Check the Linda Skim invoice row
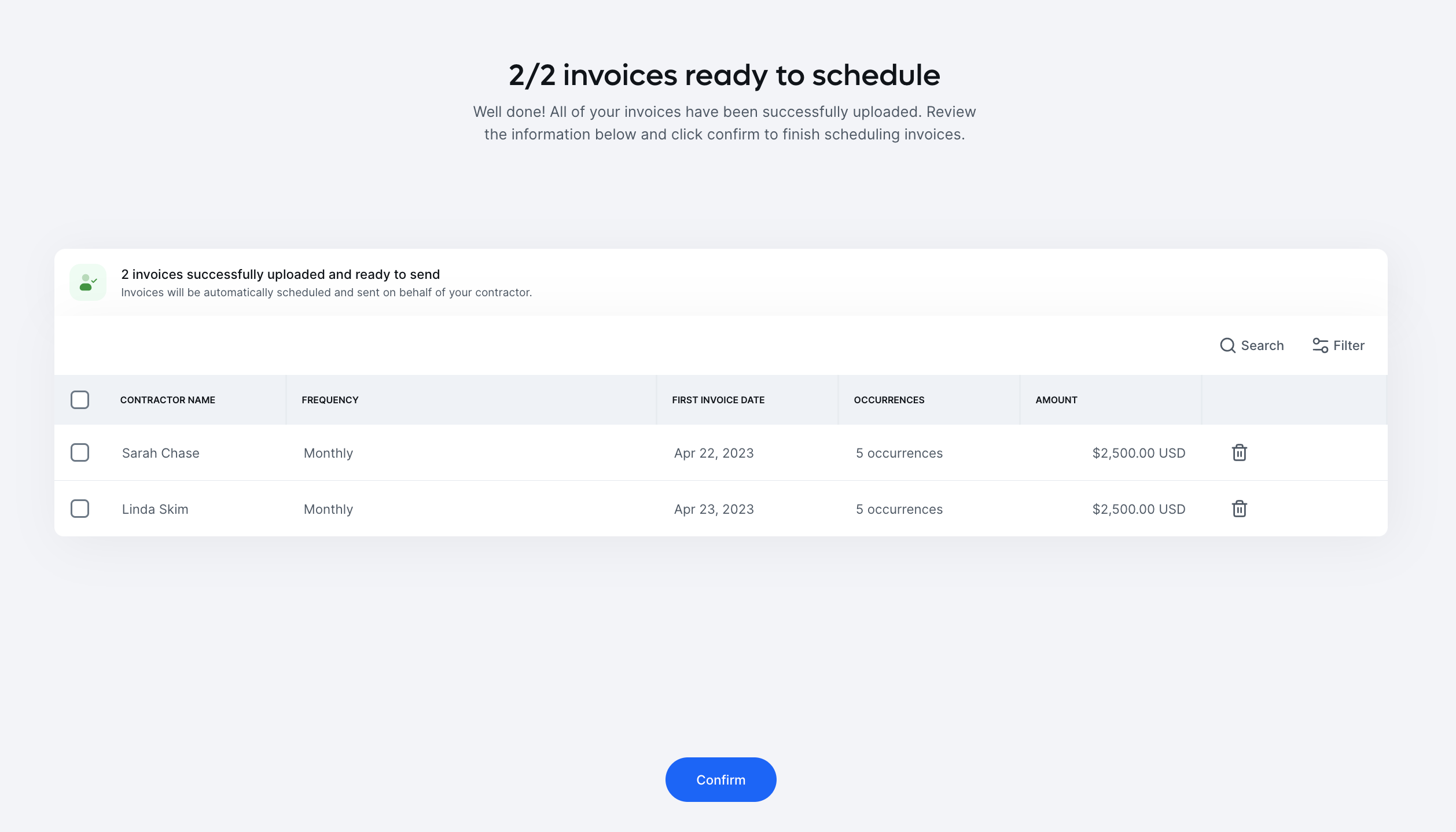The width and height of the screenshot is (1456, 832). click(80, 509)
